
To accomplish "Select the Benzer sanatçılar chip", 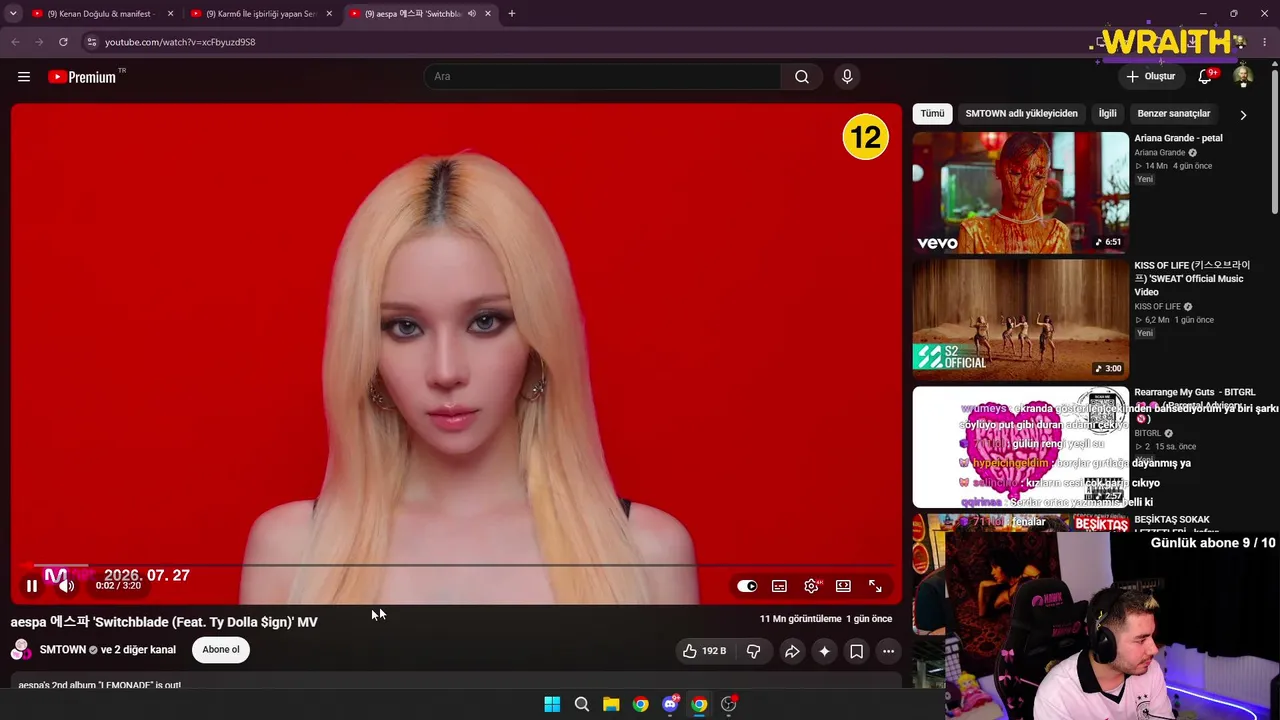I will (1174, 114).
